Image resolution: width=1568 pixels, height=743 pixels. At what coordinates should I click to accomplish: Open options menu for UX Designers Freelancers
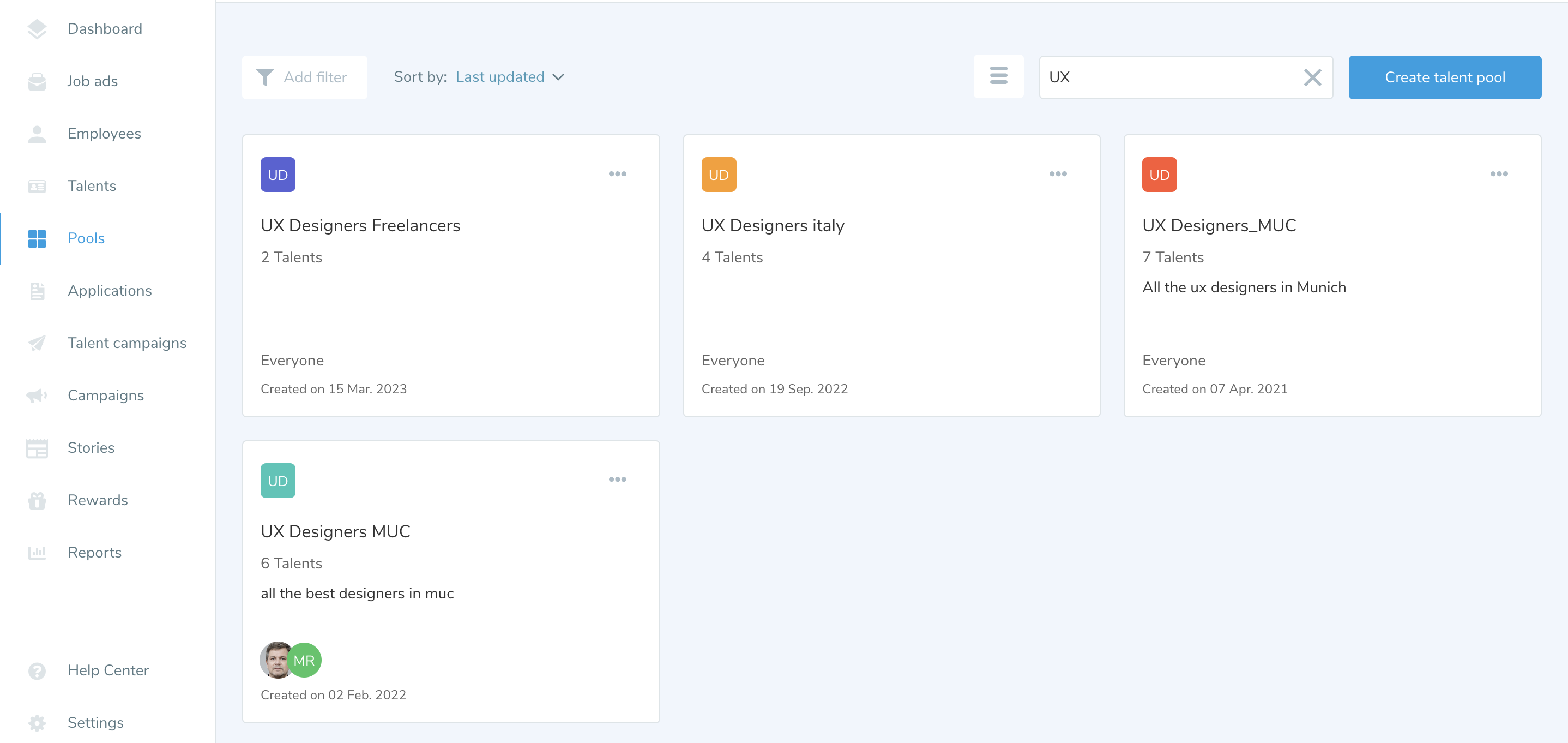tap(617, 174)
